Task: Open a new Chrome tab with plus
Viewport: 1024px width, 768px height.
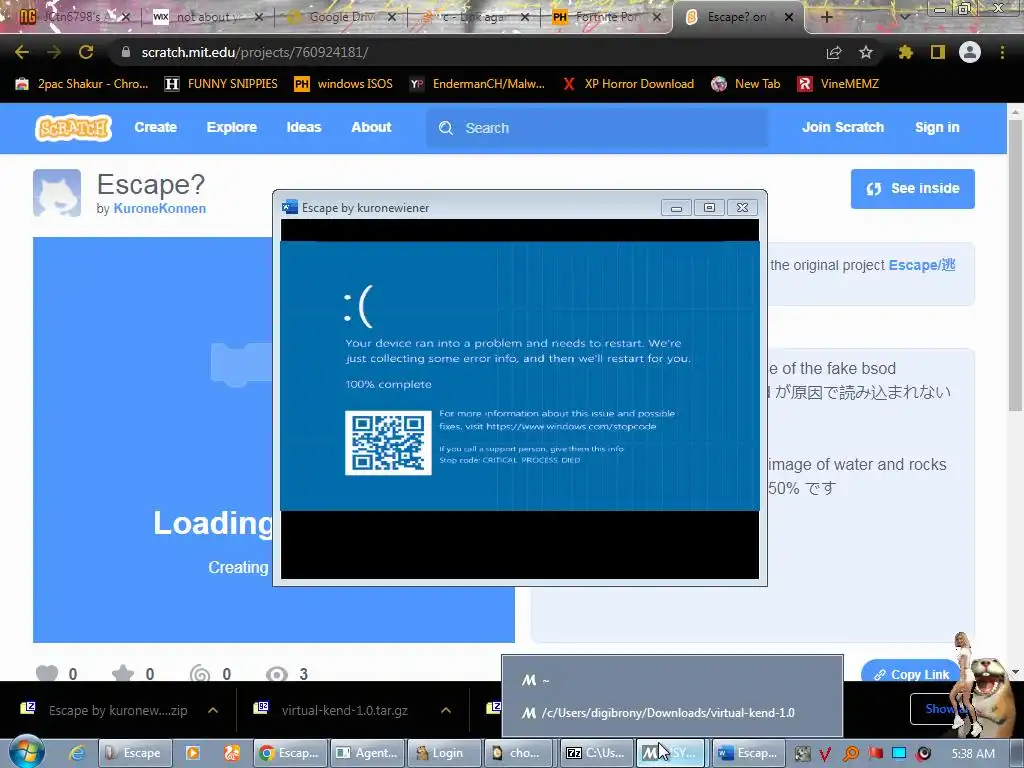Action: pyautogui.click(x=826, y=17)
